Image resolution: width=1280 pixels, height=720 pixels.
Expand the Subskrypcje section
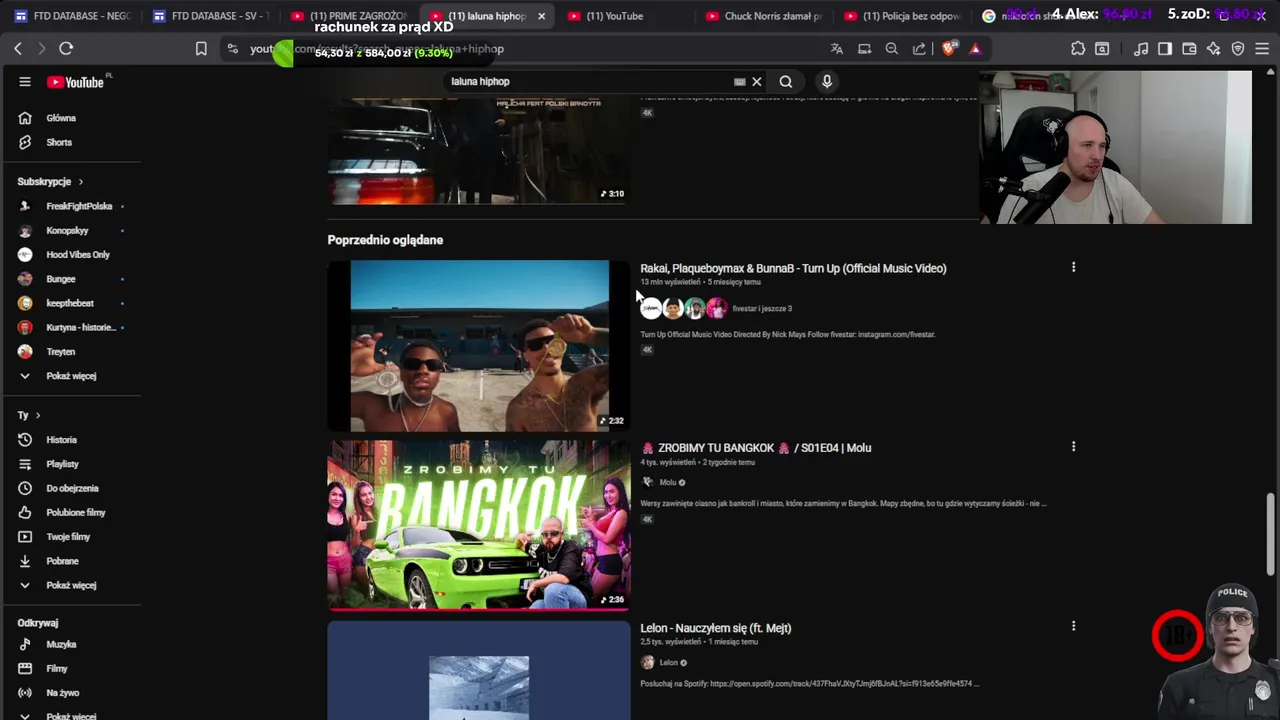pos(50,182)
